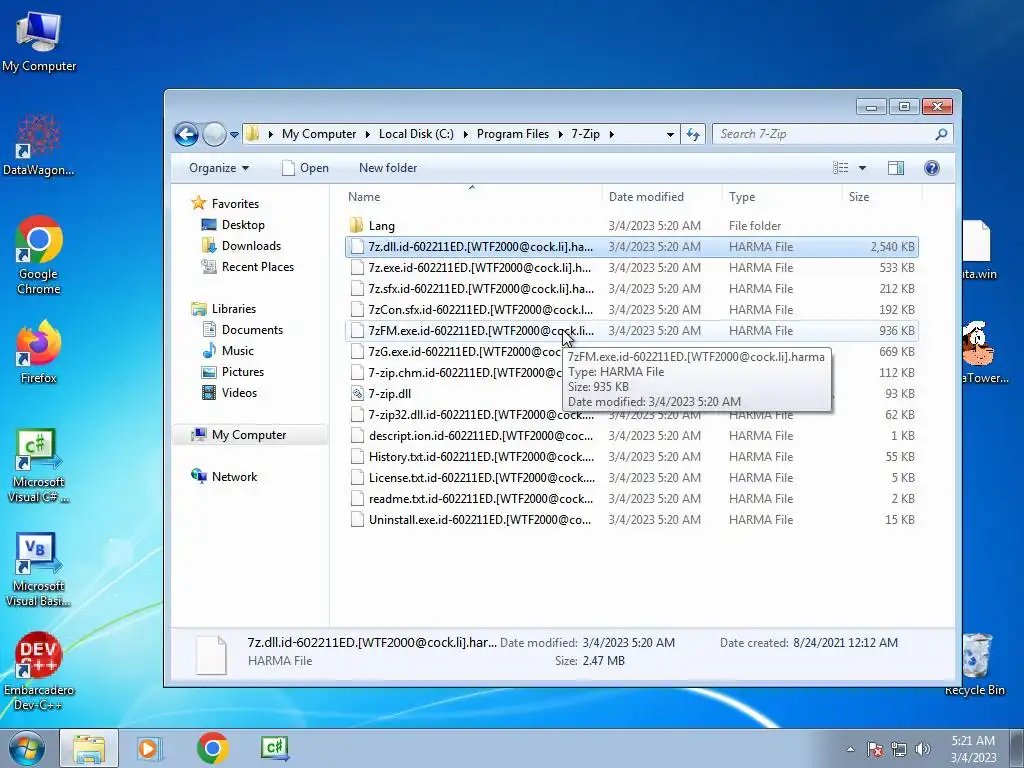Click in the Search 7-Zip field
This screenshot has width=1024, height=768.
click(x=833, y=134)
